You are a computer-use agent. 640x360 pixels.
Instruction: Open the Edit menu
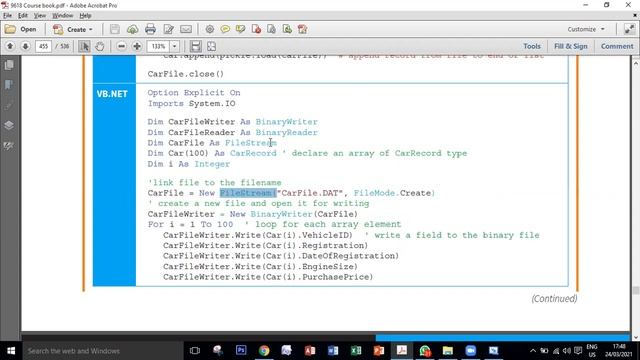coord(23,16)
